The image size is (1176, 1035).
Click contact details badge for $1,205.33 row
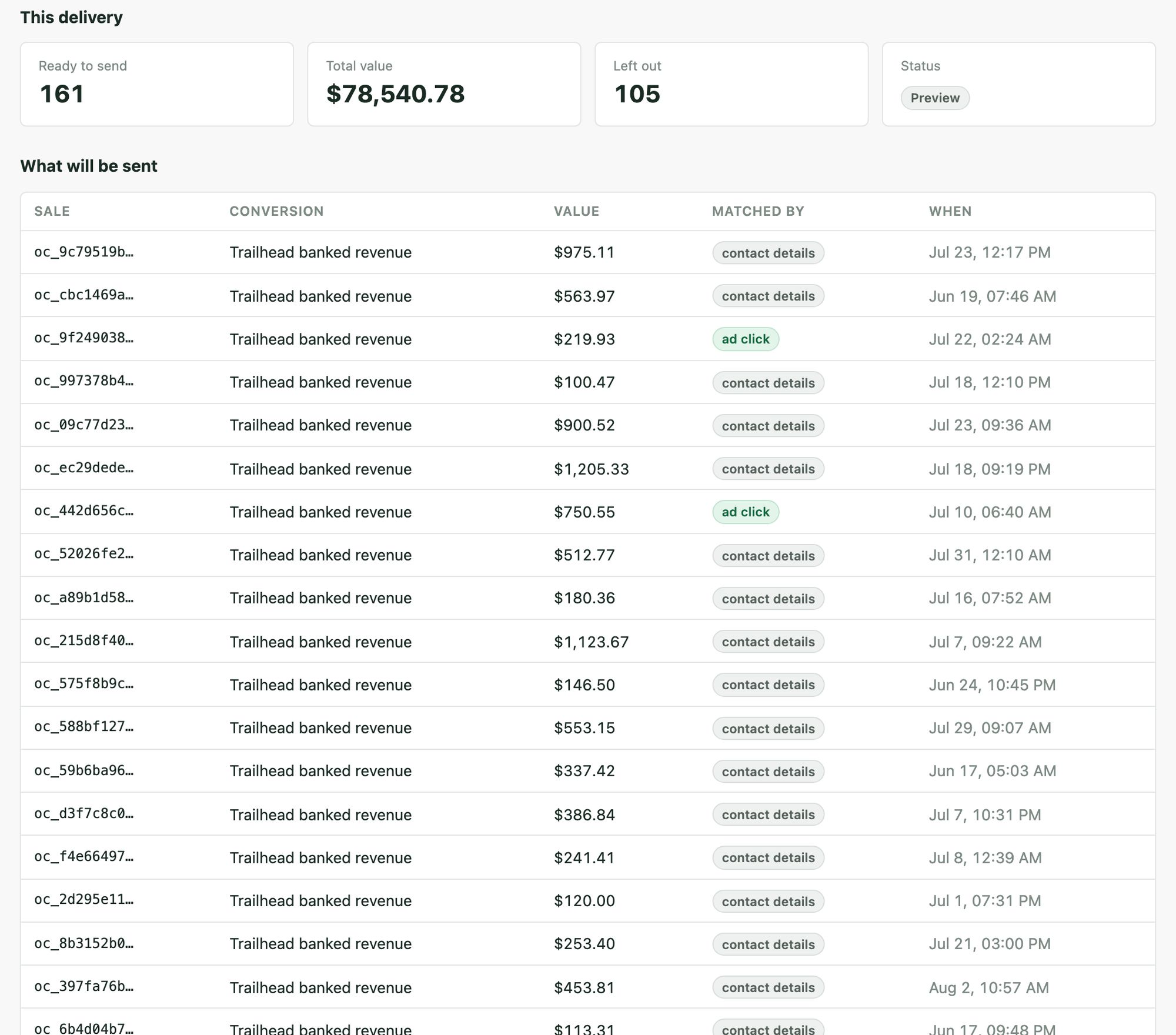[x=768, y=469]
